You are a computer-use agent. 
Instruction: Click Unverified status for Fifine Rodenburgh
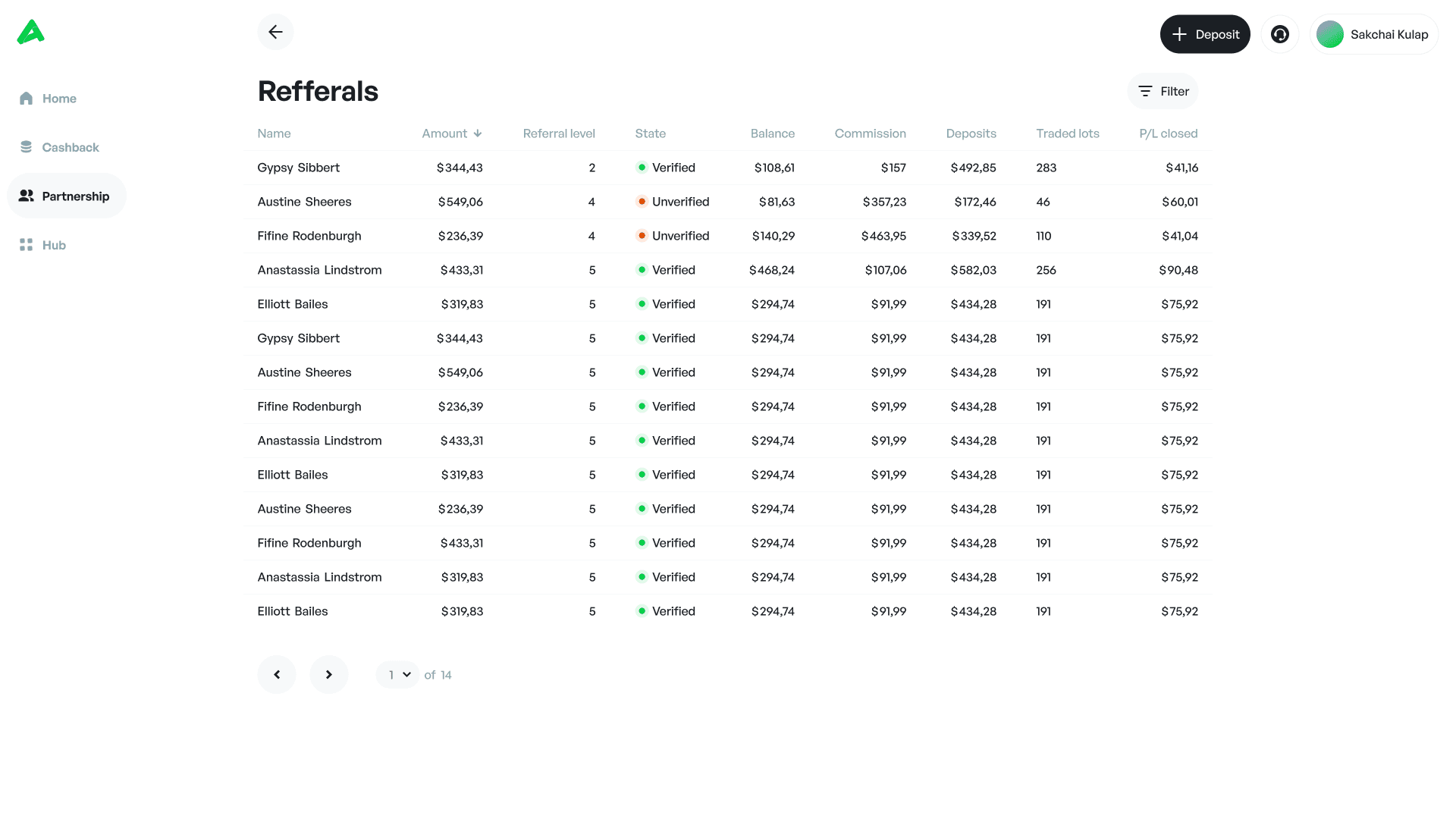pyautogui.click(x=679, y=236)
